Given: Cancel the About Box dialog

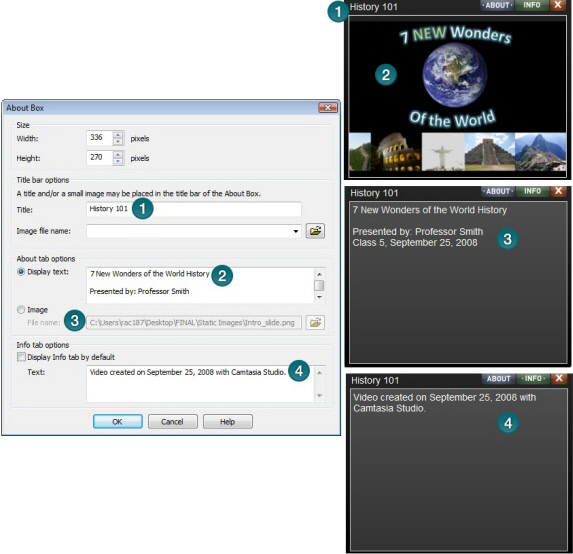Looking at the screenshot, I should [x=172, y=421].
